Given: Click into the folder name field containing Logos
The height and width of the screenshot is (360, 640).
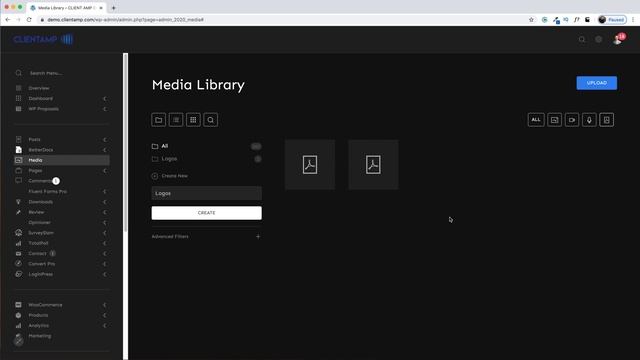Looking at the screenshot, I should click(x=207, y=193).
